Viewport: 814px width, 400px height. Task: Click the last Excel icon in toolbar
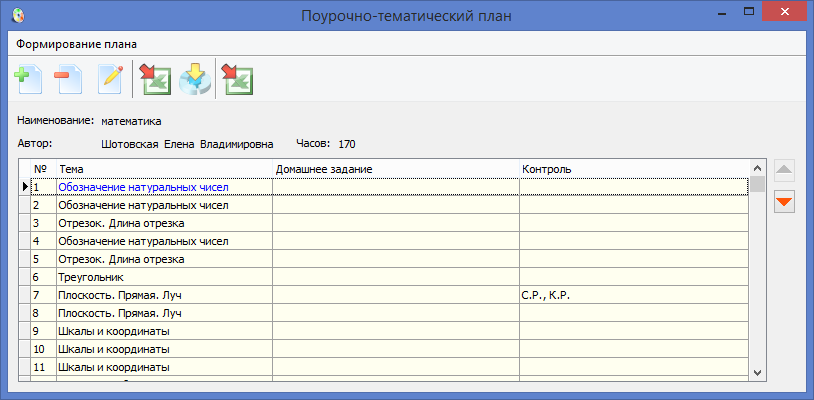[237, 79]
